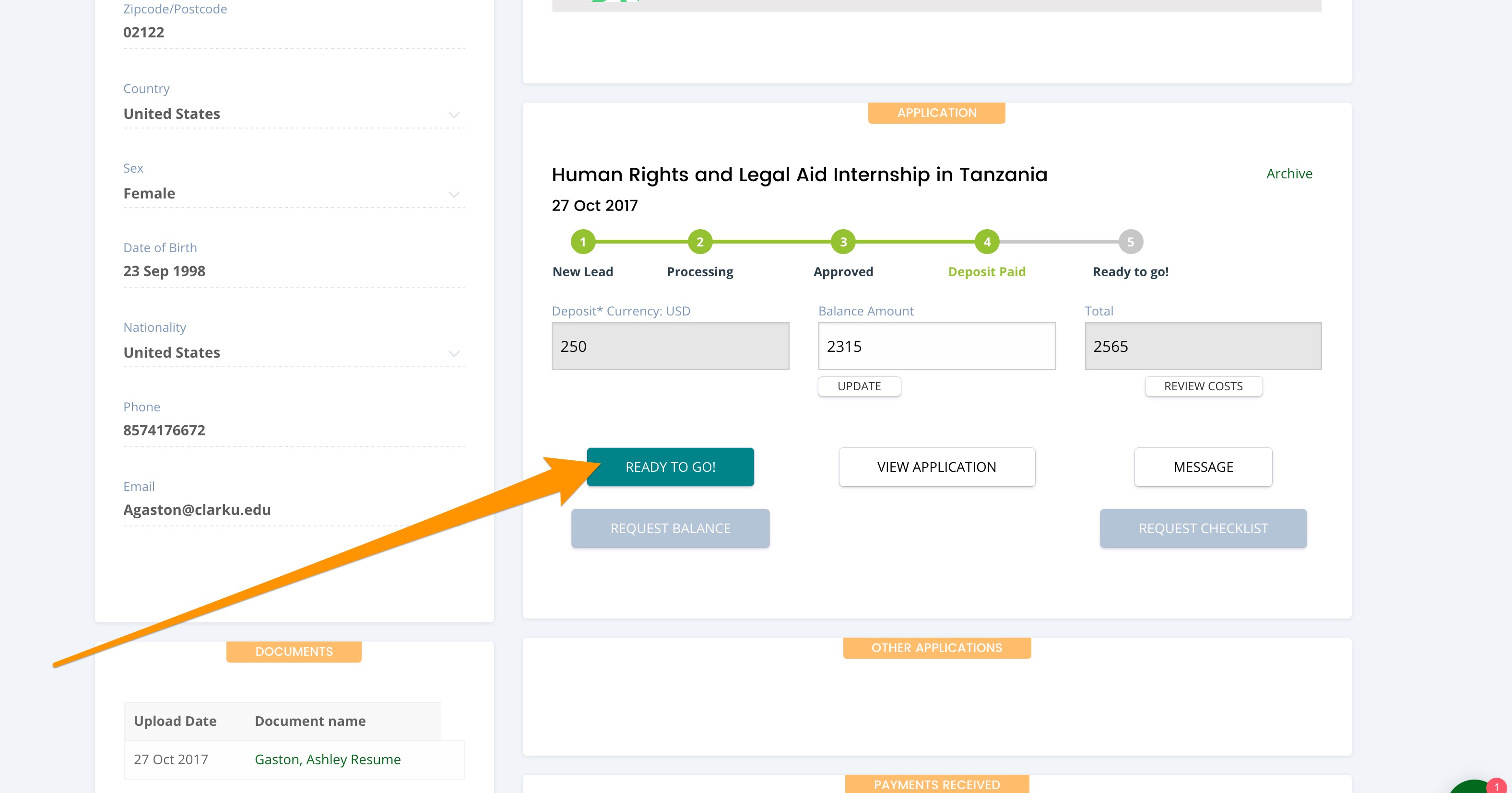The height and width of the screenshot is (793, 1512).
Task: Click the Balance Amount input field
Action: click(936, 346)
